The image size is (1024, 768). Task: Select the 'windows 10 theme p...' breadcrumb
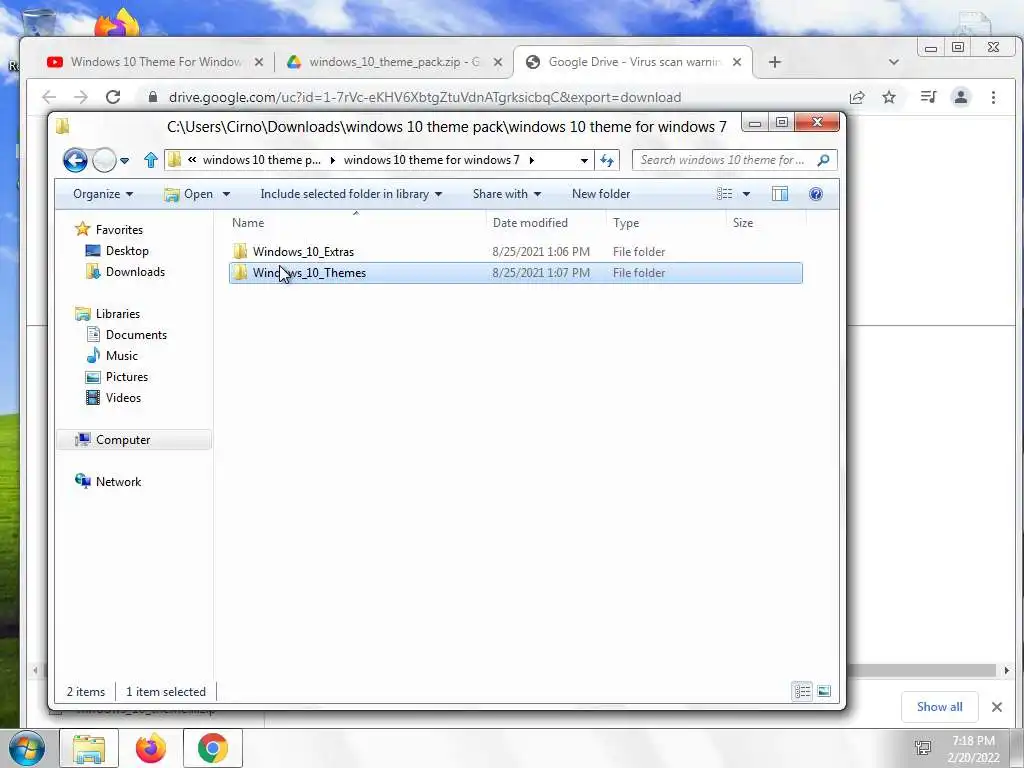[261, 160]
